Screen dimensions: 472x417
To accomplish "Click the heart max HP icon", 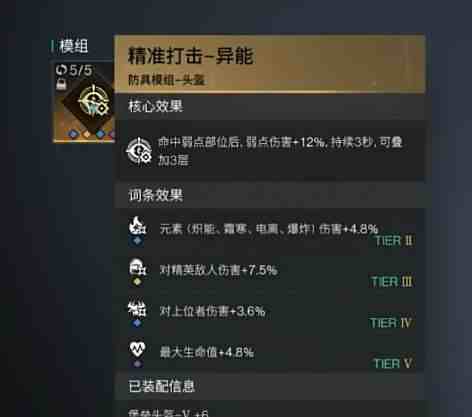I will [x=137, y=349].
